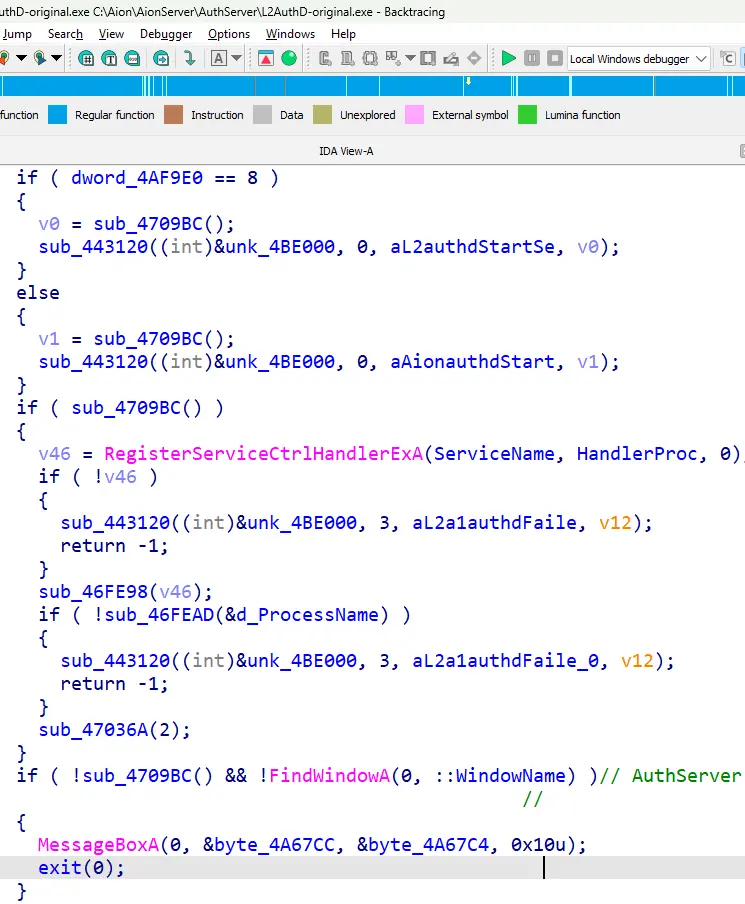The width and height of the screenshot is (745, 904).
Task: Click the green curved down-arrow icon
Action: pyautogui.click(x=189, y=58)
